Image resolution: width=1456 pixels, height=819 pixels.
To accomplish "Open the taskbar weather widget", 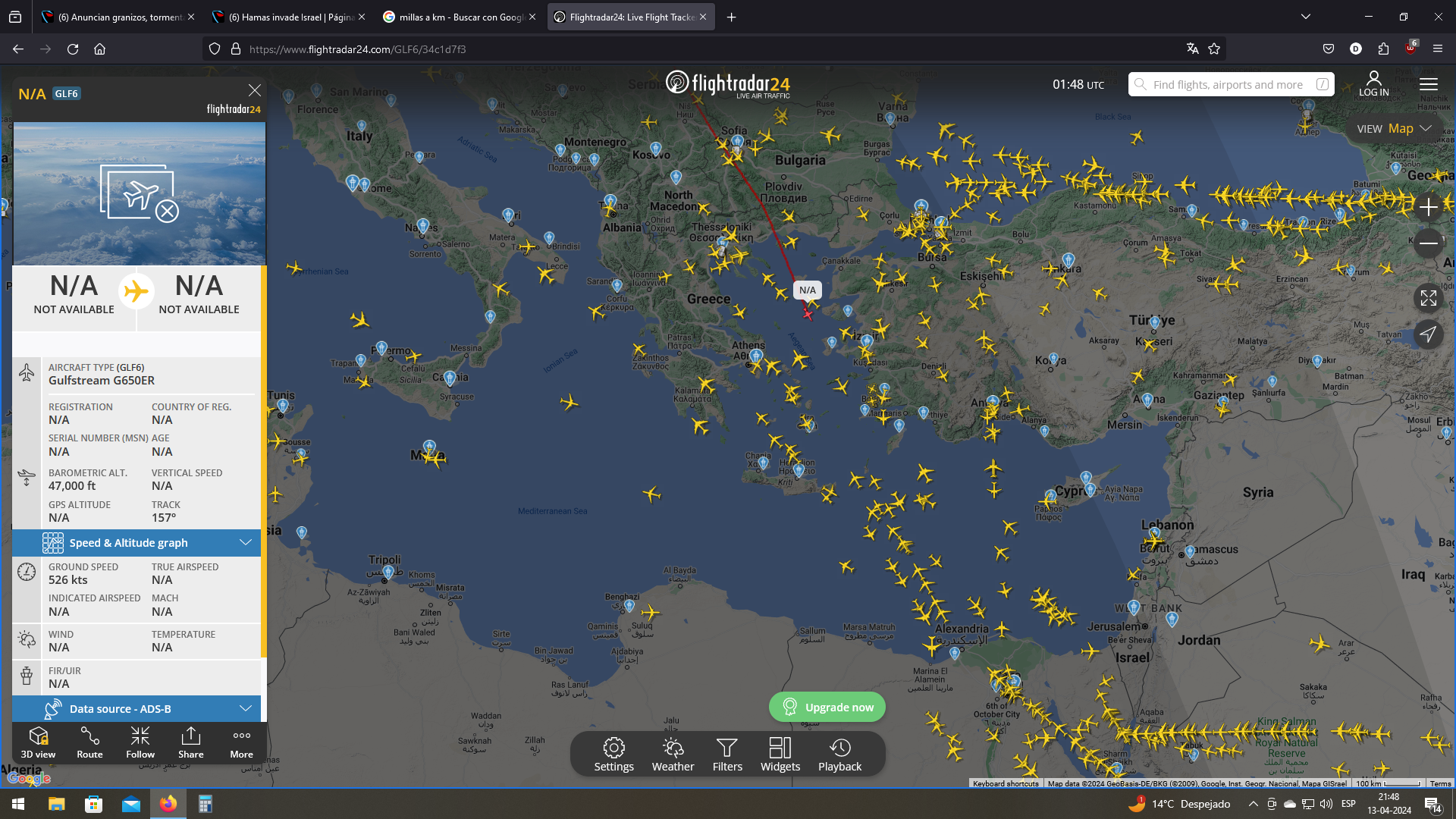I will click(x=1179, y=804).
